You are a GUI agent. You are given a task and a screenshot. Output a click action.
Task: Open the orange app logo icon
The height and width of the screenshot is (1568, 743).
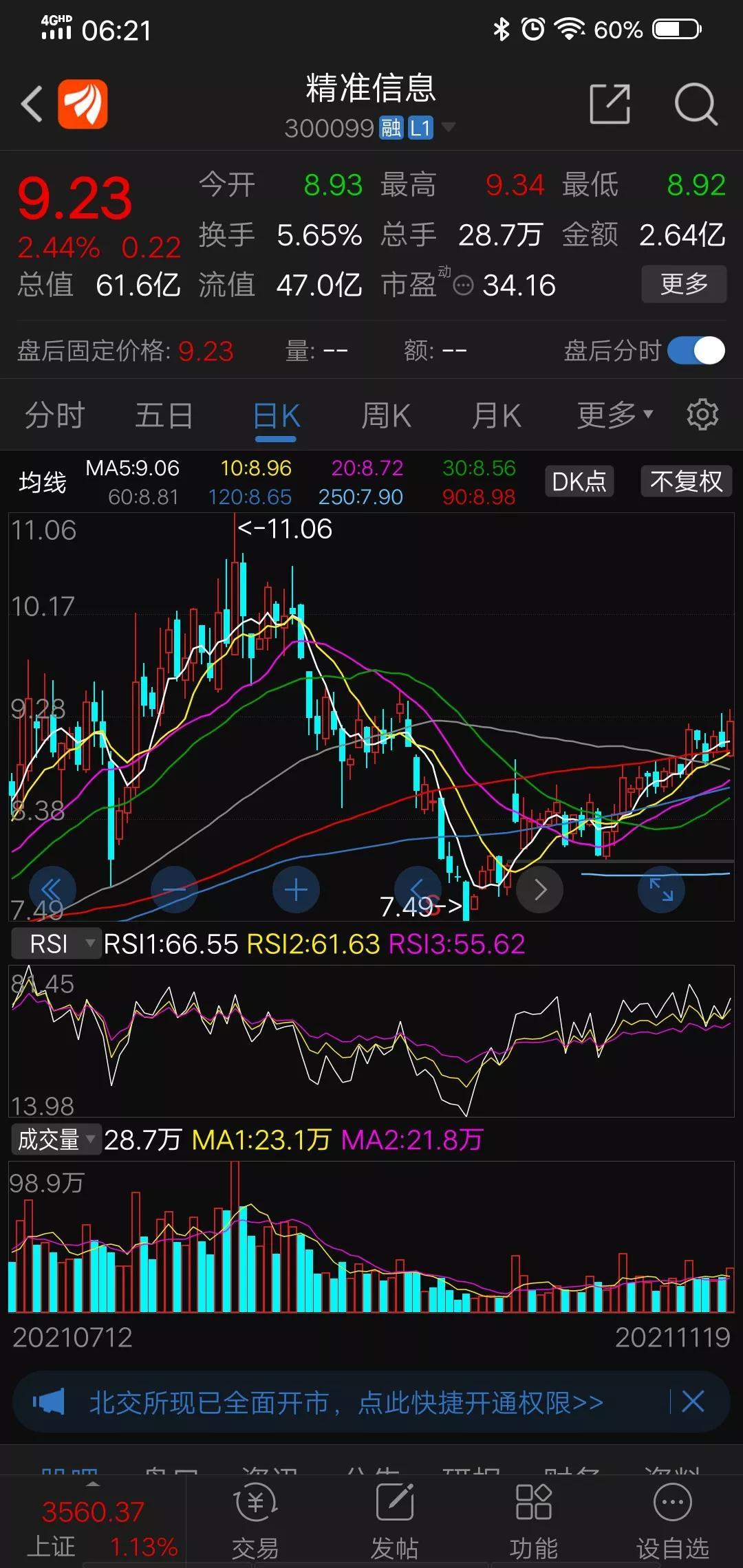click(x=83, y=104)
